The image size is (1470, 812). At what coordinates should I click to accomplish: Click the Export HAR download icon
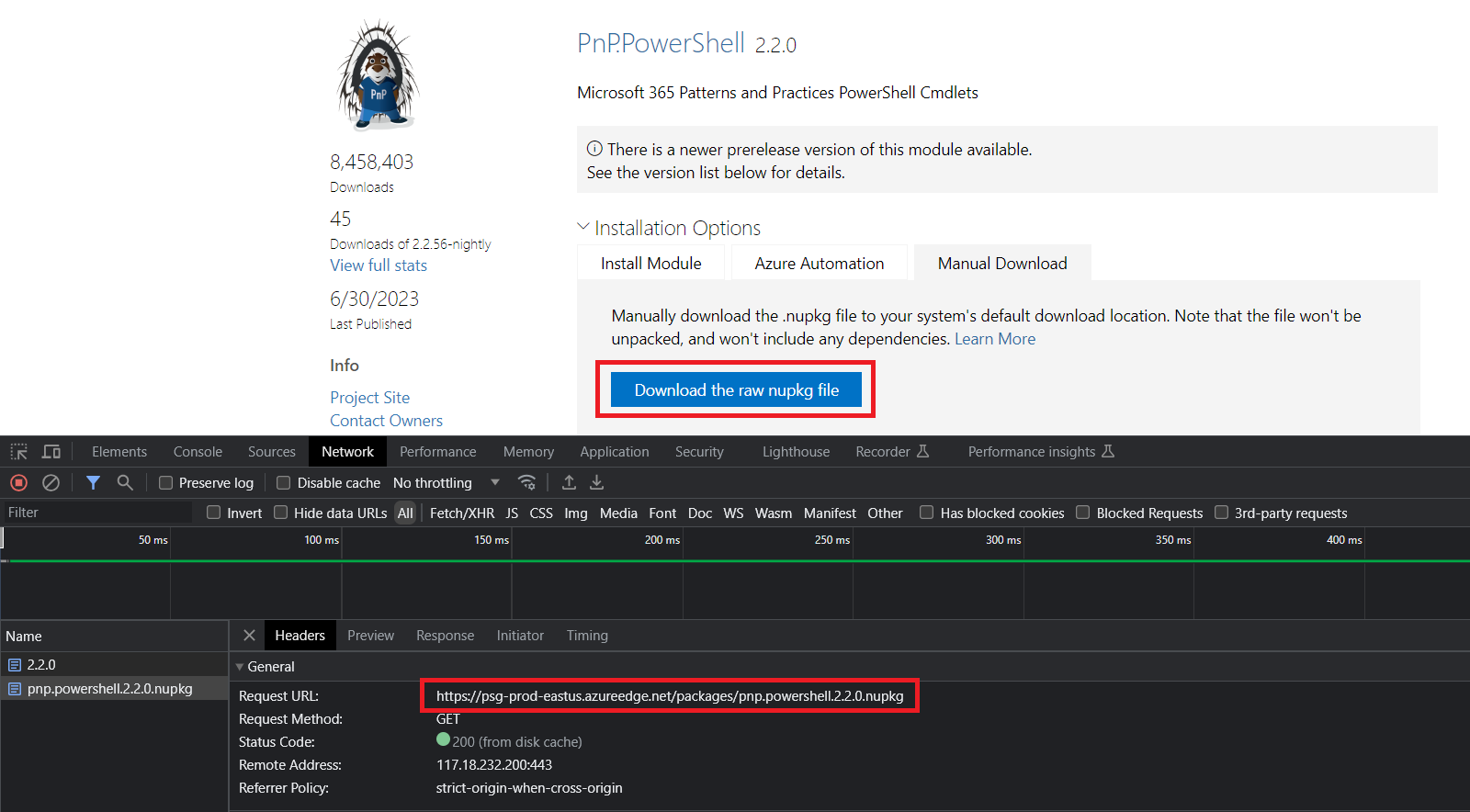[x=596, y=482]
